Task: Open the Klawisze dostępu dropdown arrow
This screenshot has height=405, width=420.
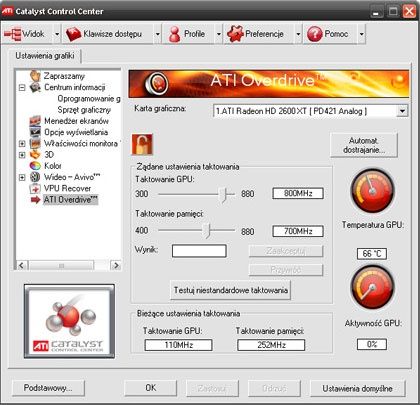Action: [158, 34]
